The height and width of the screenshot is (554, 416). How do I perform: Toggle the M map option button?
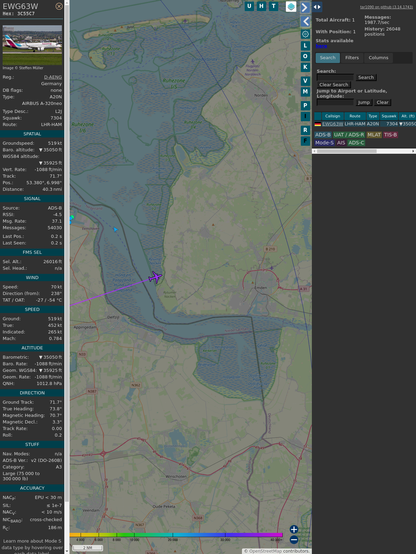305,92
